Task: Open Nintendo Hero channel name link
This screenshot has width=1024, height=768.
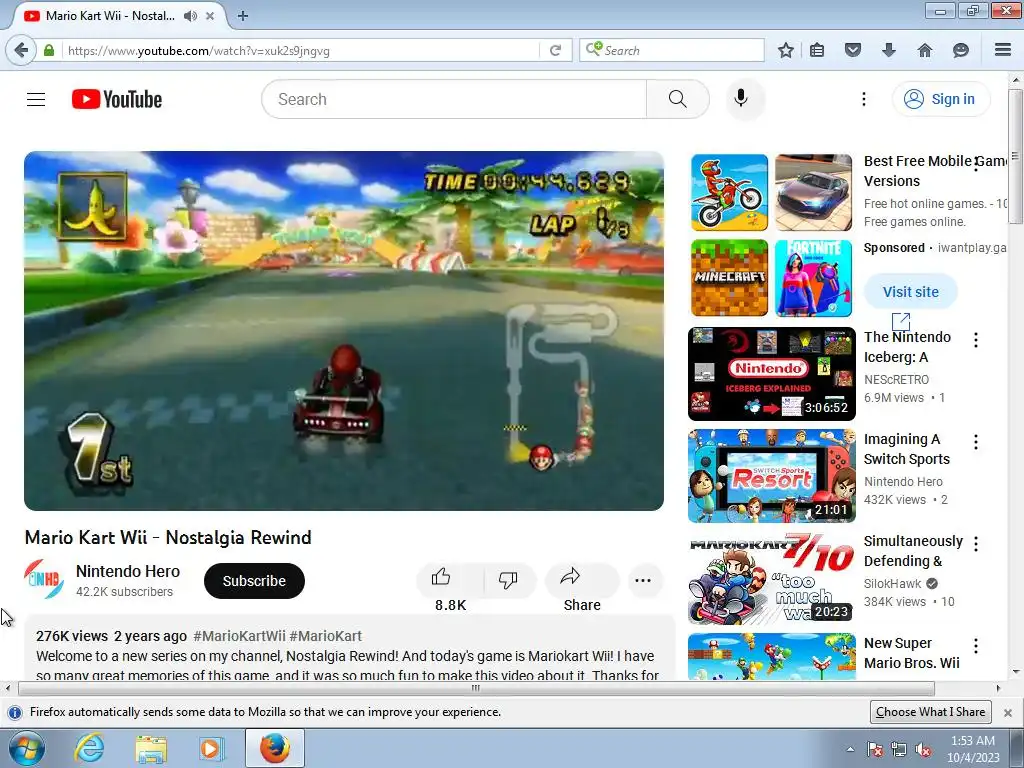Action: [x=128, y=571]
